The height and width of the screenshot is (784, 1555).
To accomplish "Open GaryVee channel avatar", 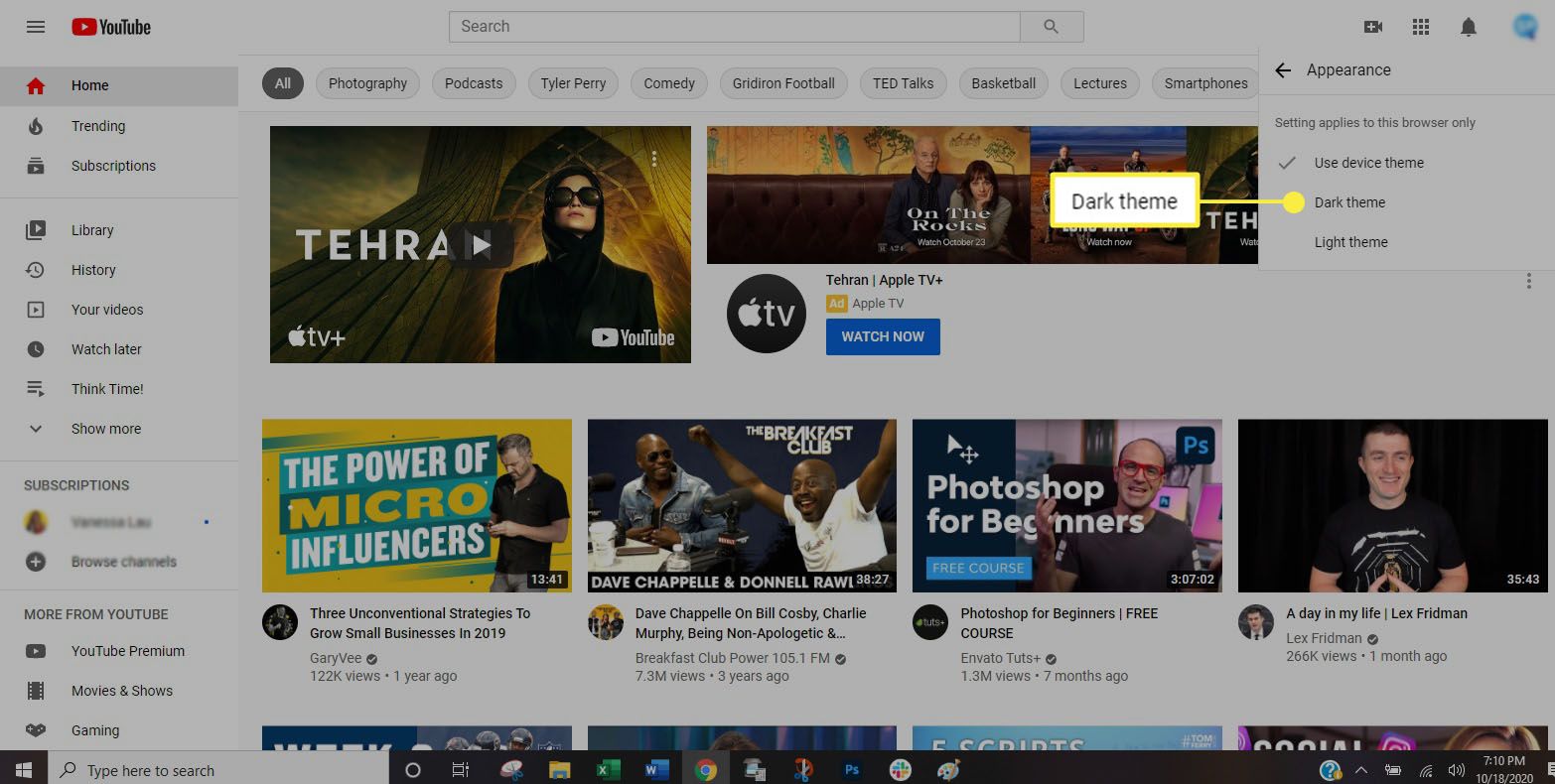I will 280,623.
